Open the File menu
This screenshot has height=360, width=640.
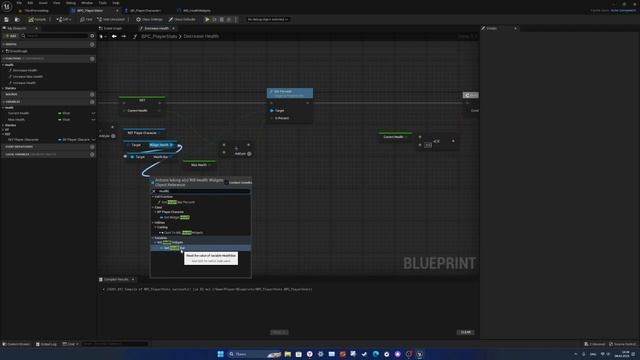tap(19, 3)
